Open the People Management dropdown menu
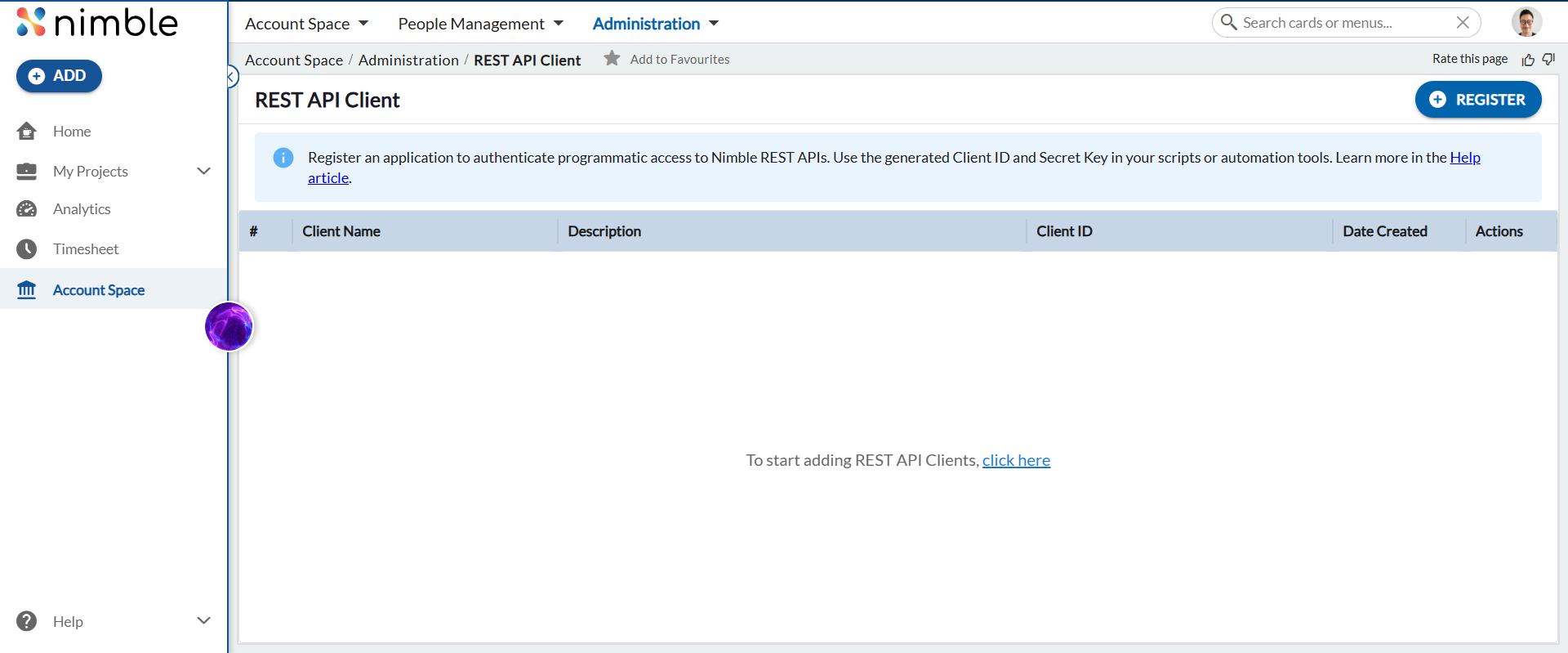 click(x=481, y=24)
